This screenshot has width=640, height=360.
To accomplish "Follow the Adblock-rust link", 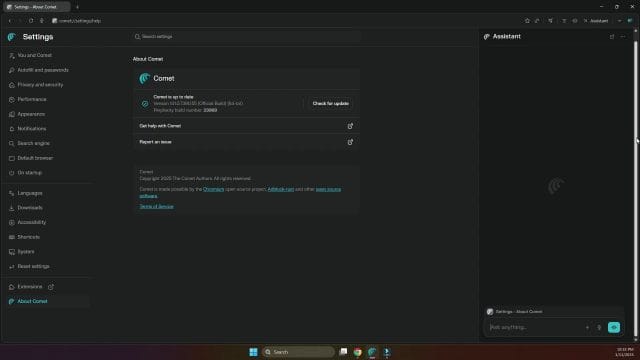I will click(x=280, y=189).
